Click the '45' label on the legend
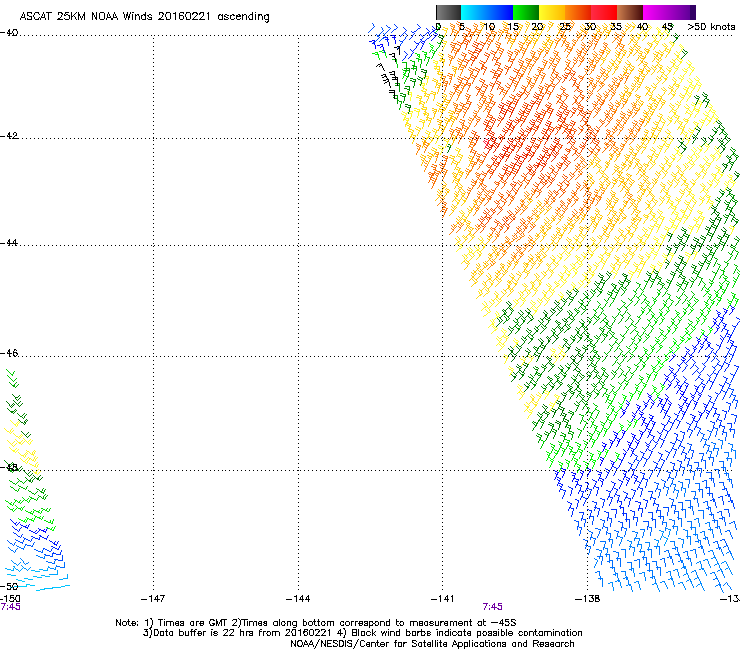 [667, 27]
